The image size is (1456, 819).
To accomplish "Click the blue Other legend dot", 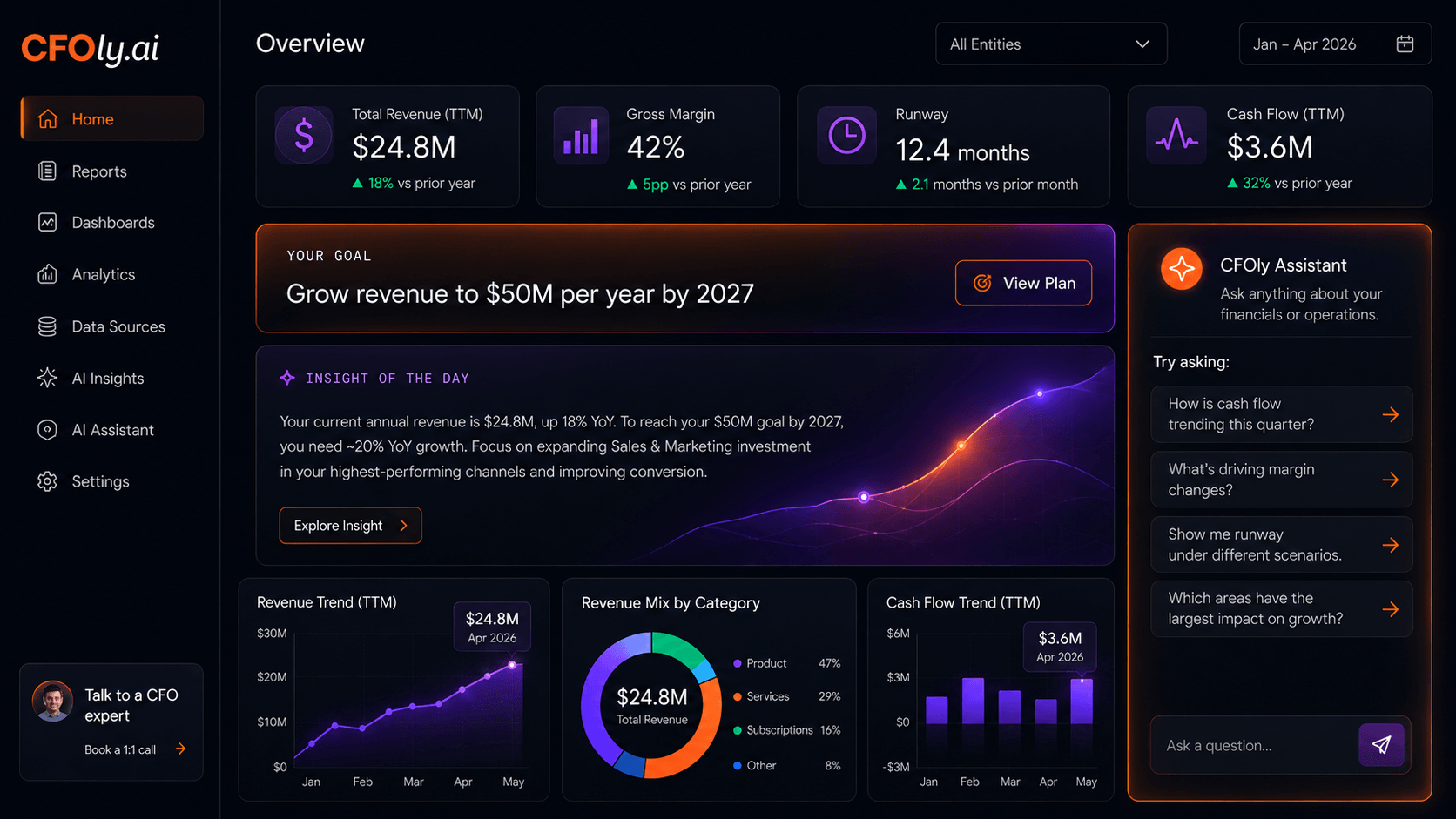I will (738, 766).
